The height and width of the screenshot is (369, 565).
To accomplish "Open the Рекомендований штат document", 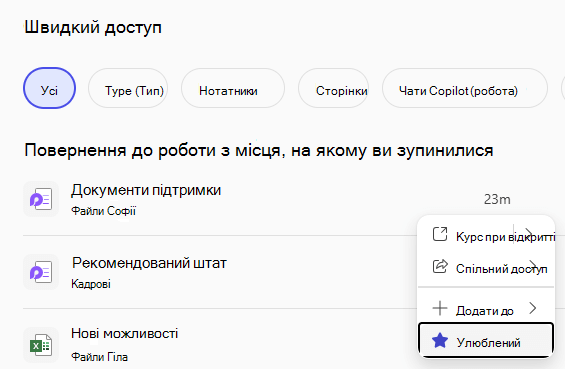I will point(149,263).
